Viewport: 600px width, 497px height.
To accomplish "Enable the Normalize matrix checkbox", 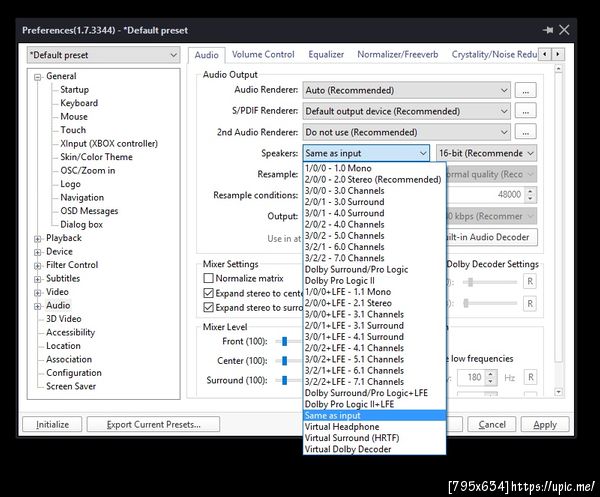I will click(x=209, y=278).
